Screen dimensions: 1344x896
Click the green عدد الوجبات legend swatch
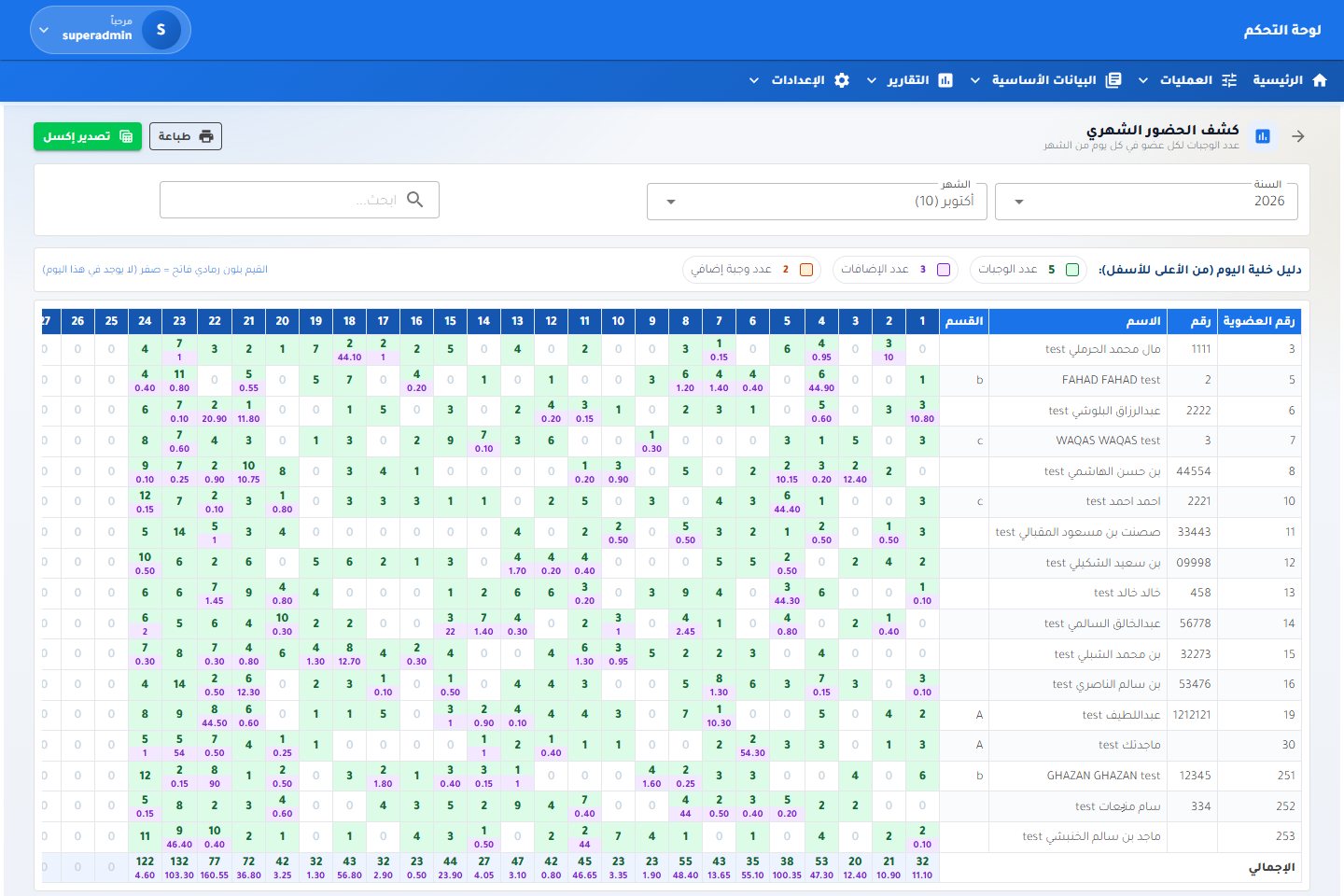pyautogui.click(x=1072, y=270)
